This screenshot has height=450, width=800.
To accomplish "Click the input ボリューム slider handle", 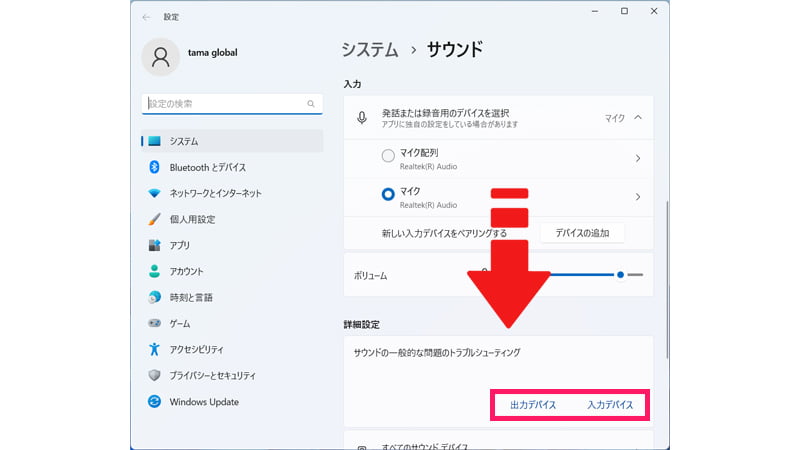I will tap(621, 274).
